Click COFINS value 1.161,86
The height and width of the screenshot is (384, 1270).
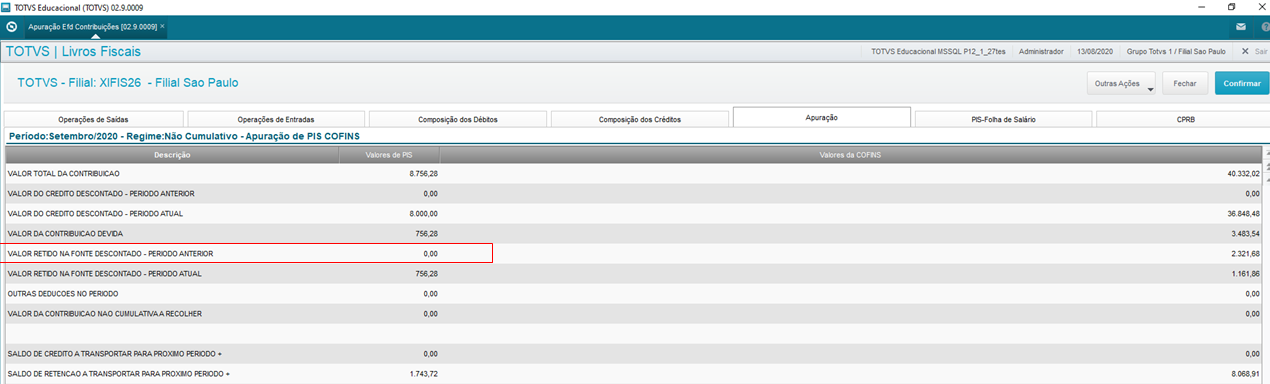[x=1245, y=273]
